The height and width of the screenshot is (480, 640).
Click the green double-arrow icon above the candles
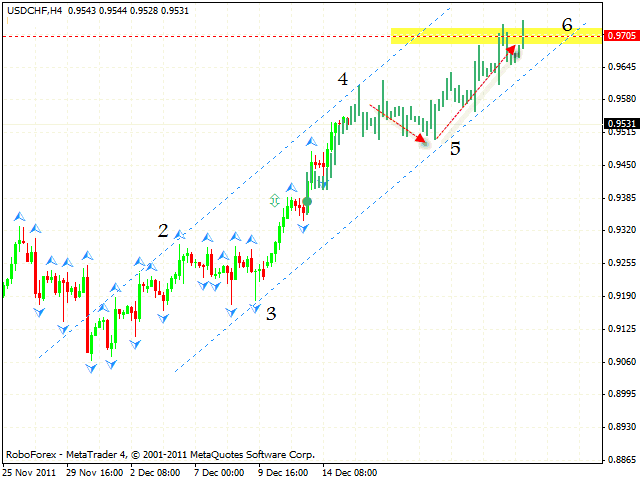276,201
